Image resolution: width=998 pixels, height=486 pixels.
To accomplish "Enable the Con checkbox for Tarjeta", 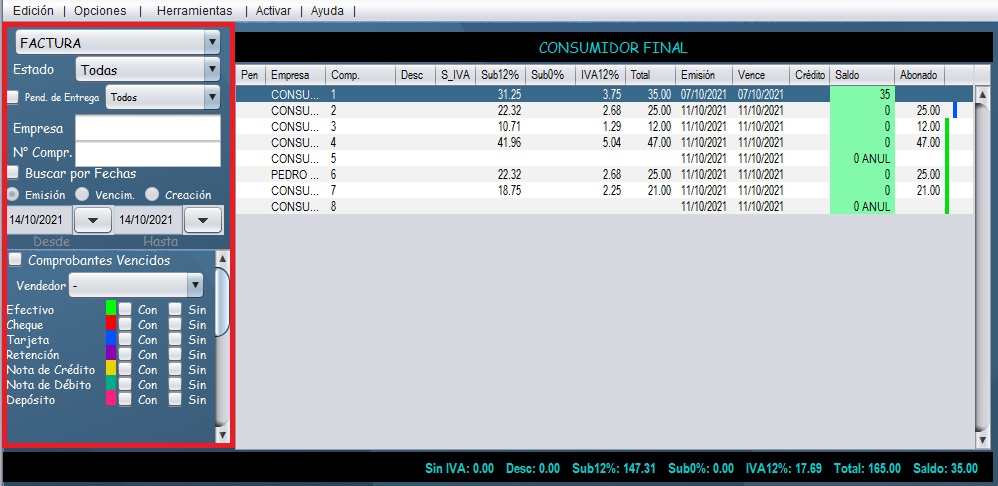I will [125, 340].
